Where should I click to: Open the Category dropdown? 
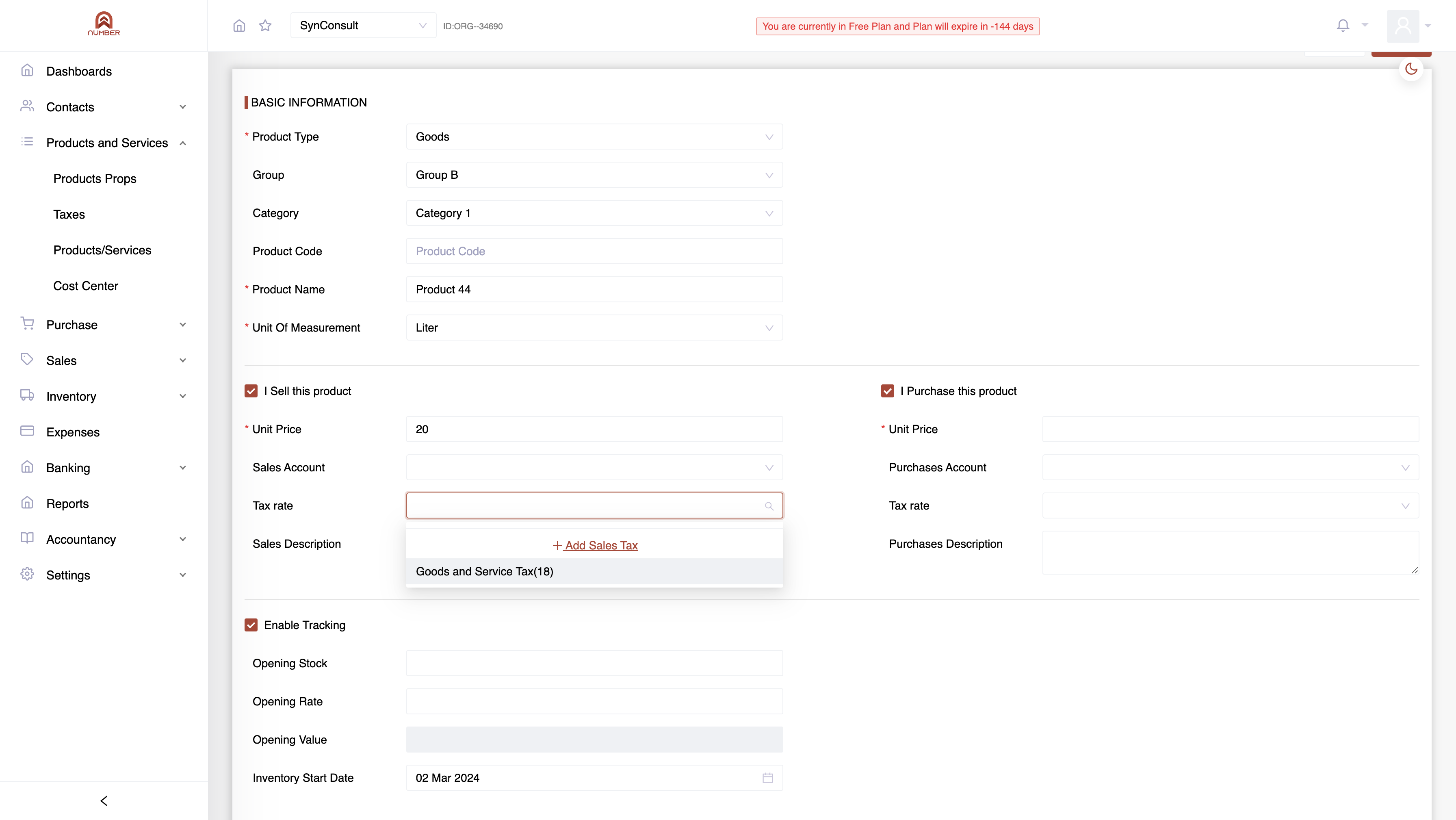595,213
